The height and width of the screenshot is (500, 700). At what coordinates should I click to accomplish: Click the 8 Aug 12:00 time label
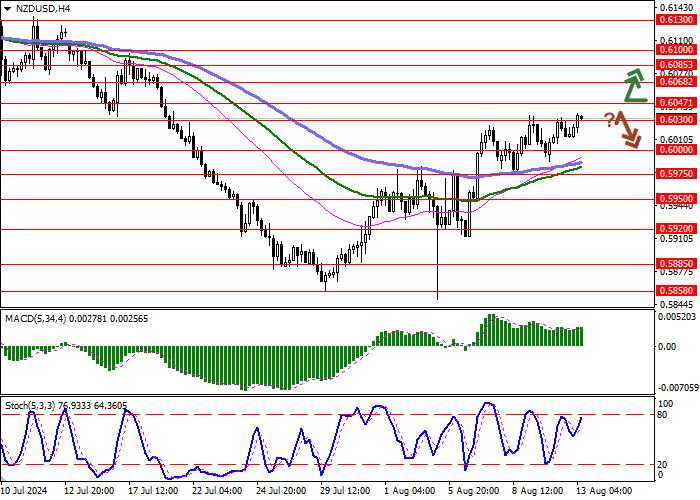tap(540, 491)
